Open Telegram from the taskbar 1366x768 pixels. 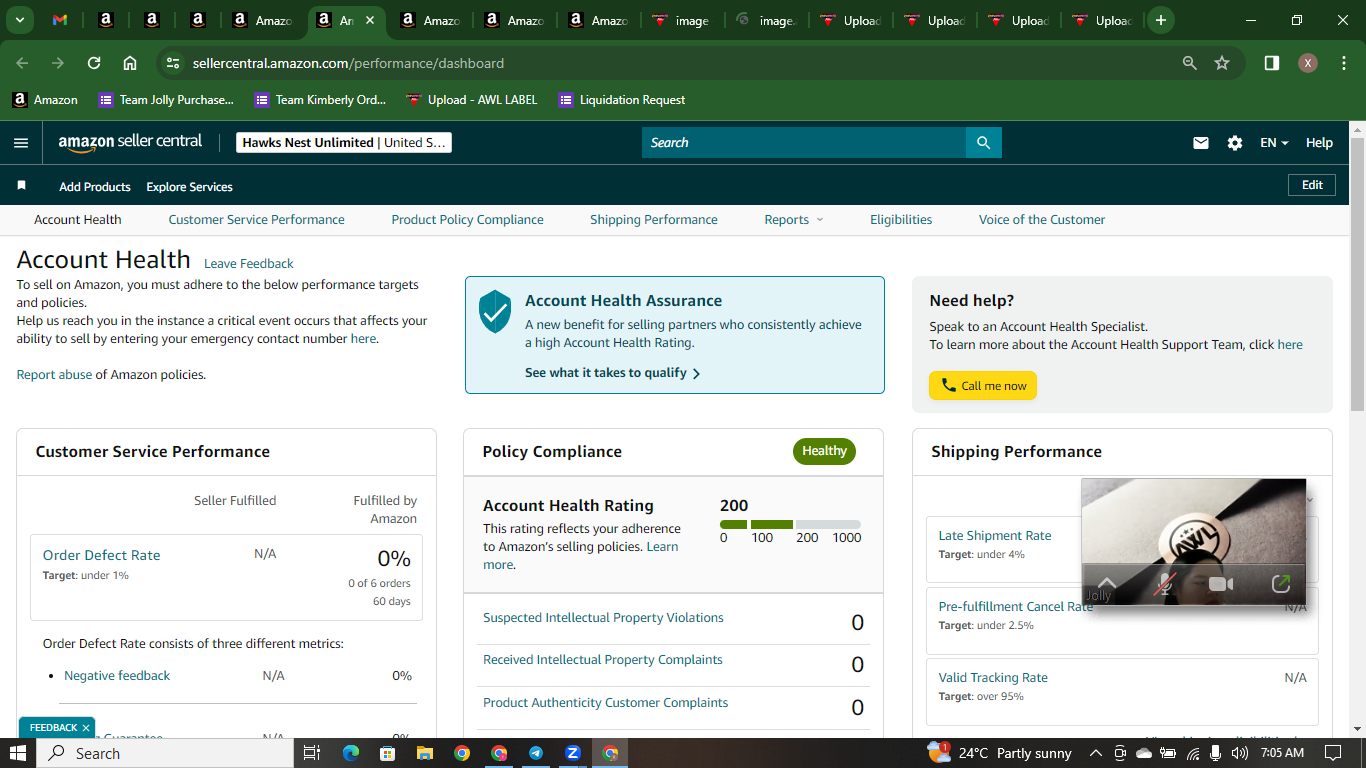pyautogui.click(x=536, y=753)
